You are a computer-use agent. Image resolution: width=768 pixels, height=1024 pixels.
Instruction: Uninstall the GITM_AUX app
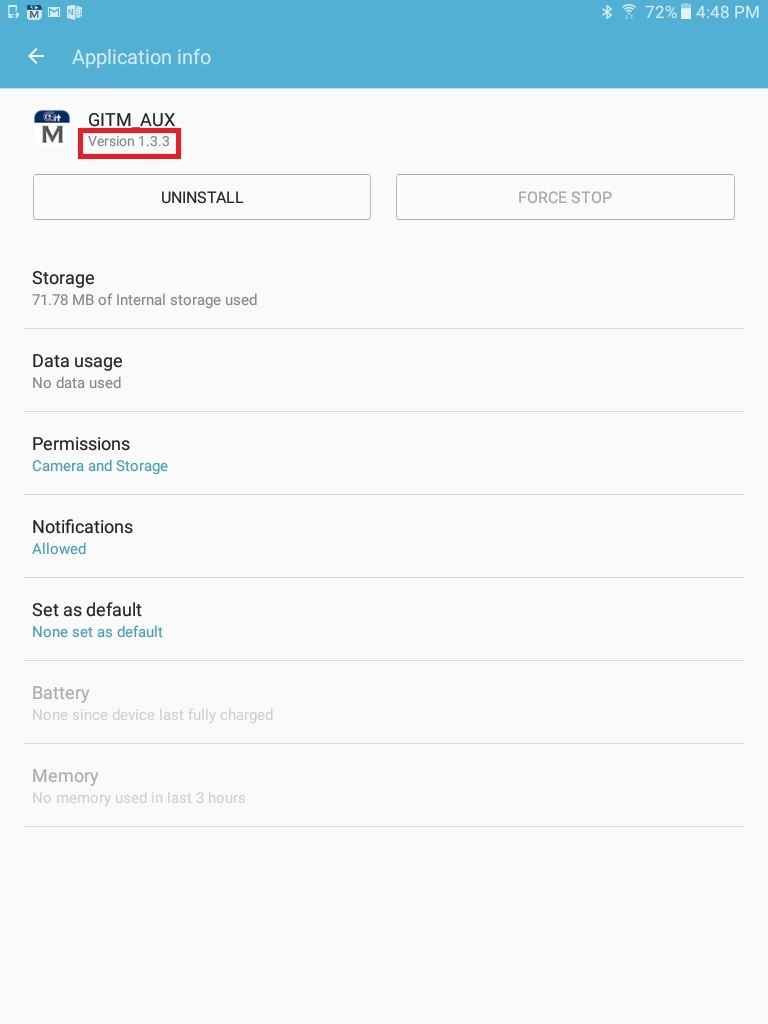click(x=202, y=197)
